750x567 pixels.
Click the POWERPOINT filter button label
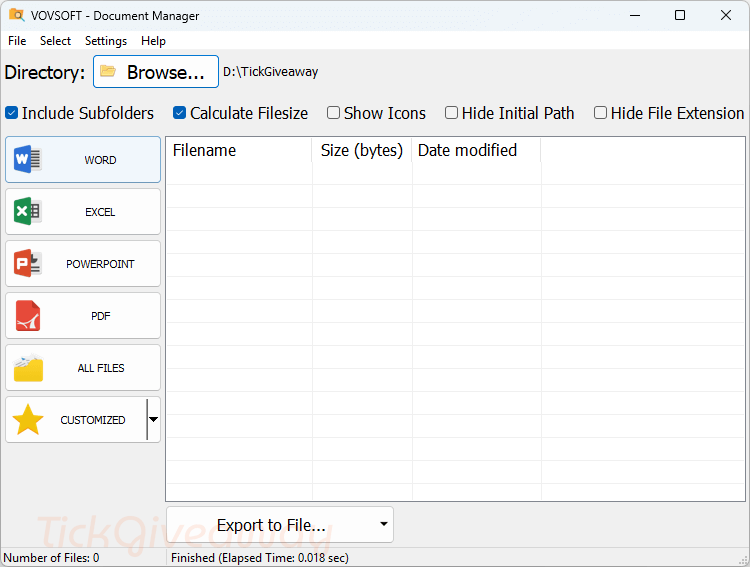100,264
